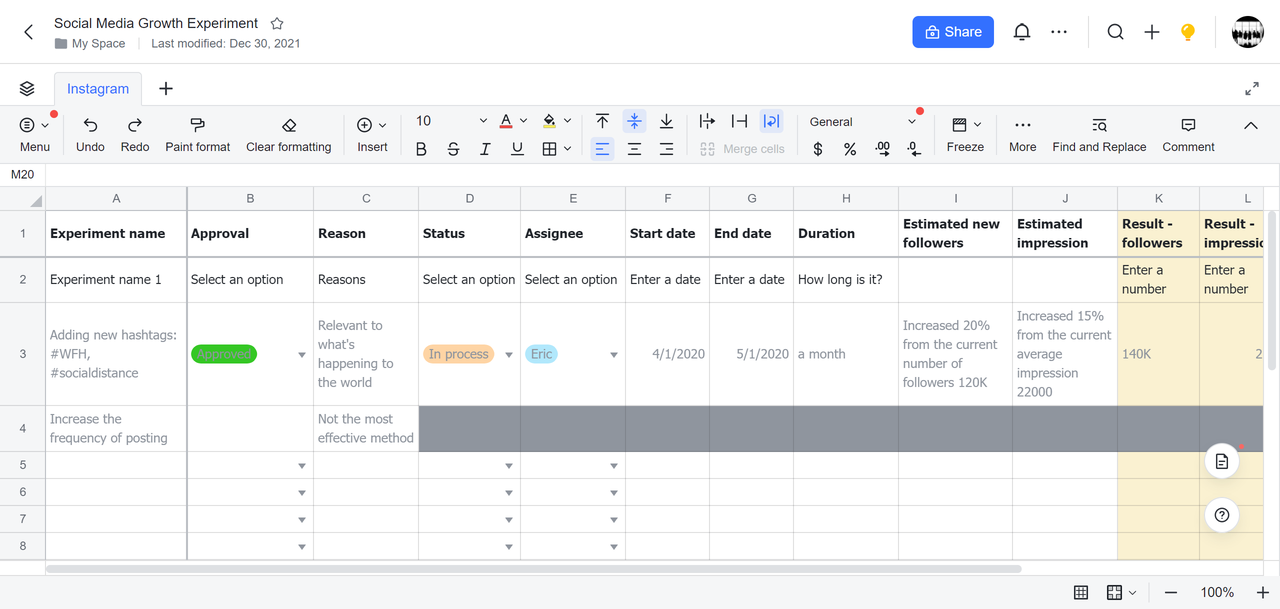This screenshot has width=1280, height=609.
Task: Open the Menu in toolbar
Action: tap(34, 134)
